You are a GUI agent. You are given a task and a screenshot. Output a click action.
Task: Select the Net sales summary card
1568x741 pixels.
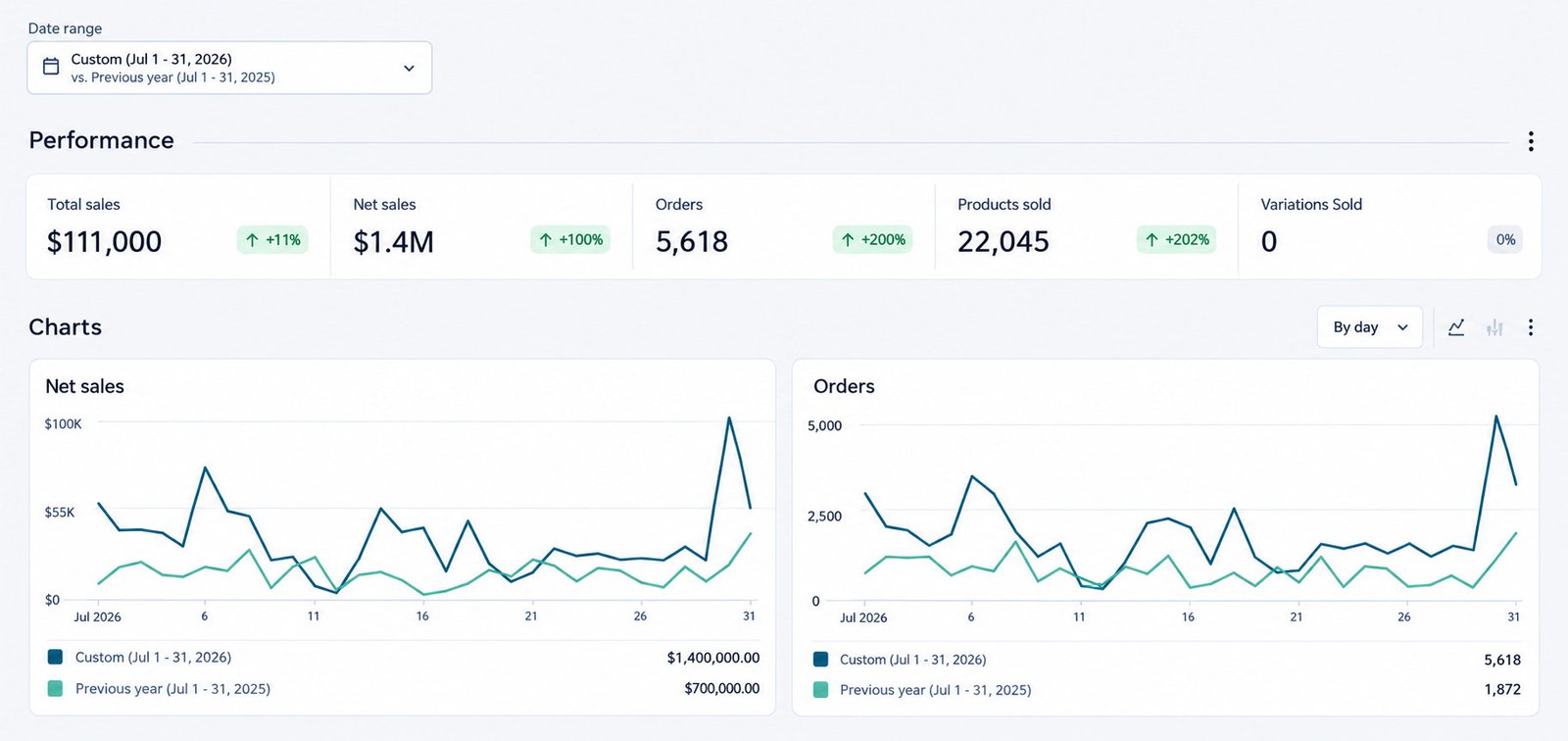(481, 226)
